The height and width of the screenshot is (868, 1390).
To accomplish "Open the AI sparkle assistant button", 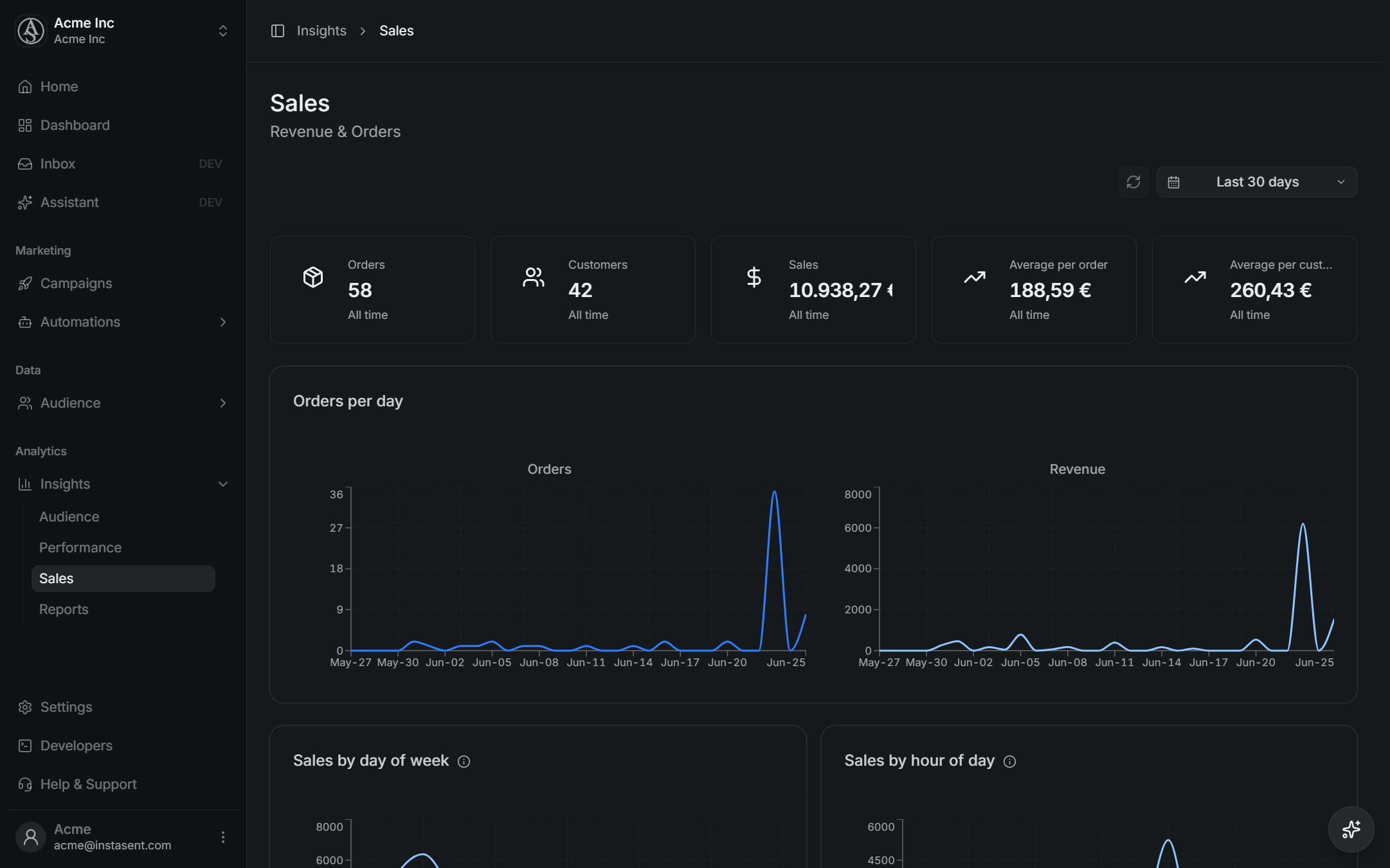I will click(x=1351, y=829).
